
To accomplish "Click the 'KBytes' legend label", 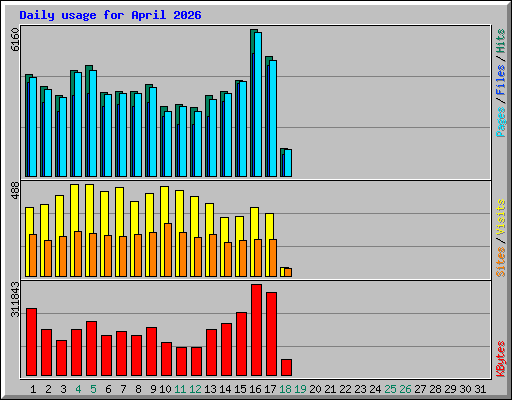I will click(501, 359).
